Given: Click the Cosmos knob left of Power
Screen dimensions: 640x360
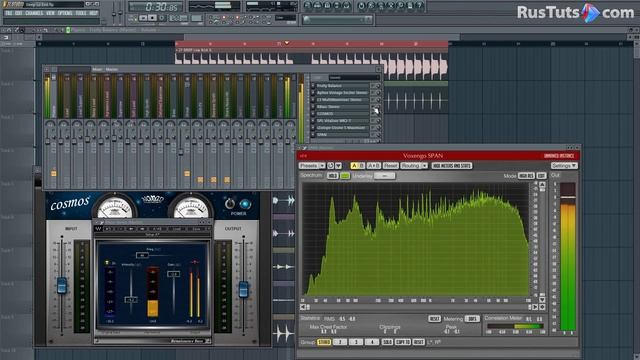Looking at the screenshot, I should coord(230,203).
